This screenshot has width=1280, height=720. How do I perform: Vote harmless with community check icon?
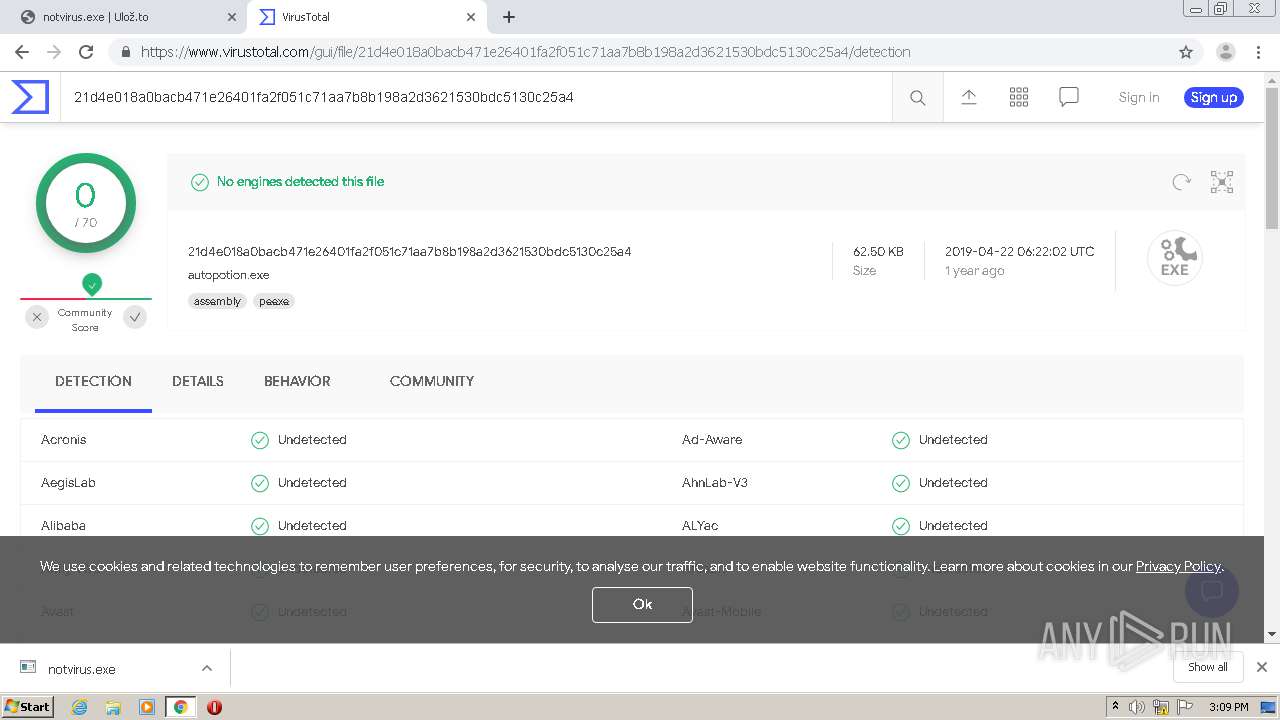point(135,317)
